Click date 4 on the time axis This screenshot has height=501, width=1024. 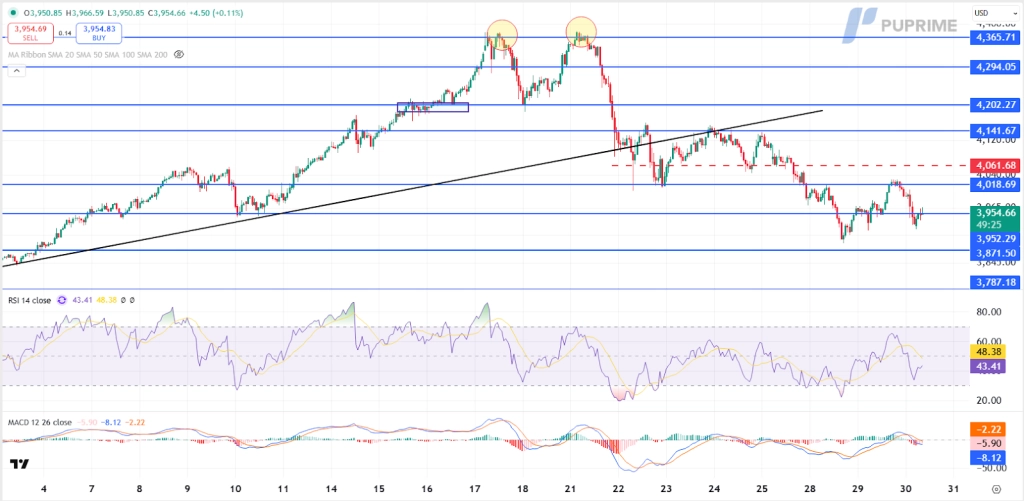pos(43,489)
